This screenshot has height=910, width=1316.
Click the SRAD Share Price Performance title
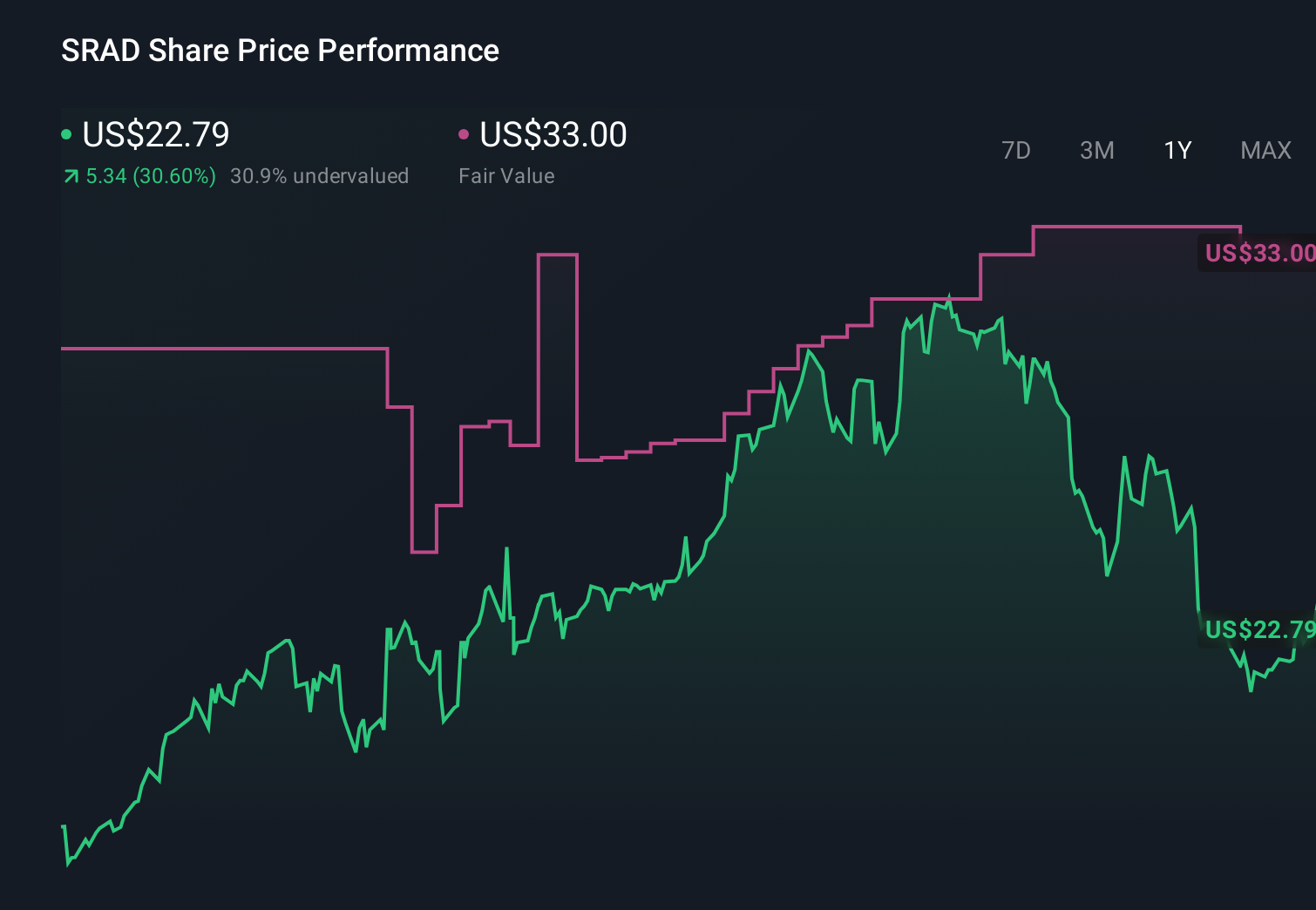coord(280,50)
